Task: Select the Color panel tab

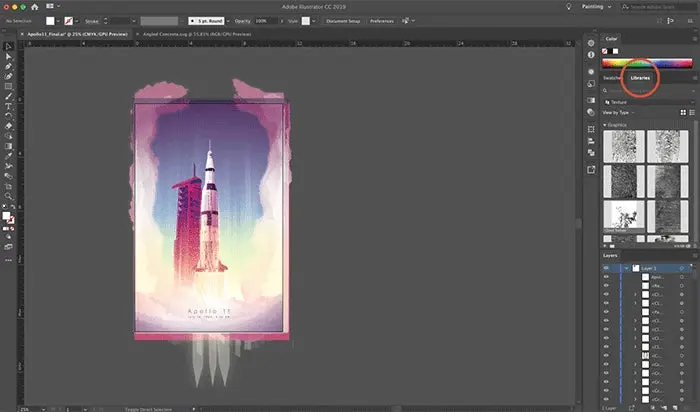Action: pyautogui.click(x=611, y=39)
